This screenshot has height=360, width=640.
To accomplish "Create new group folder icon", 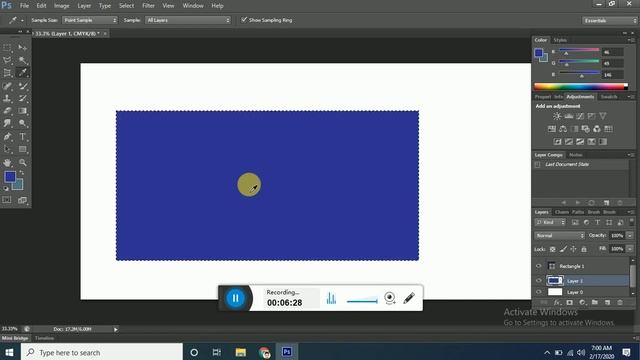I will (x=595, y=302).
